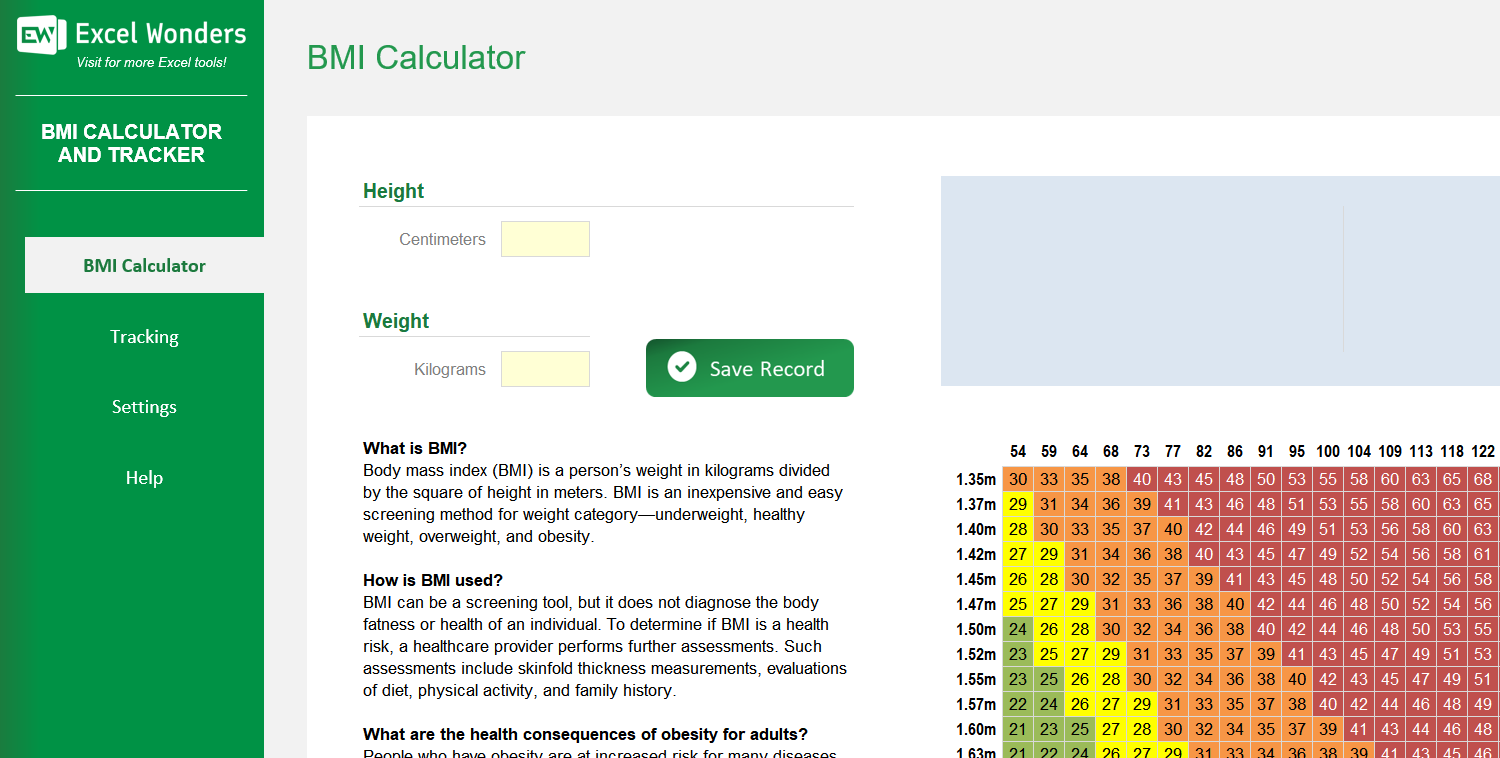This screenshot has width=1500, height=758.
Task: Open the Tracking page from the sidebar
Action: coord(144,337)
